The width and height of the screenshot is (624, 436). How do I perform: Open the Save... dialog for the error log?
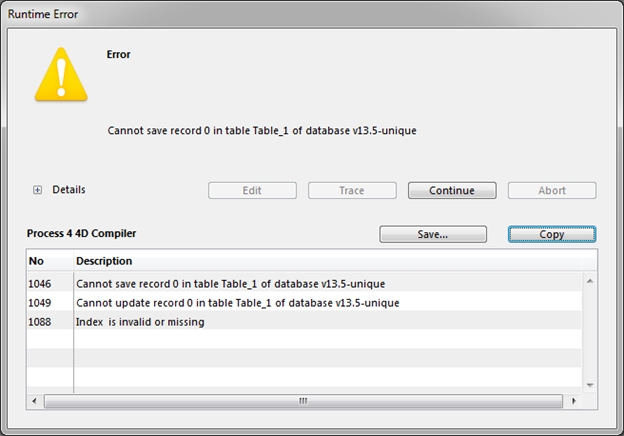(x=432, y=234)
